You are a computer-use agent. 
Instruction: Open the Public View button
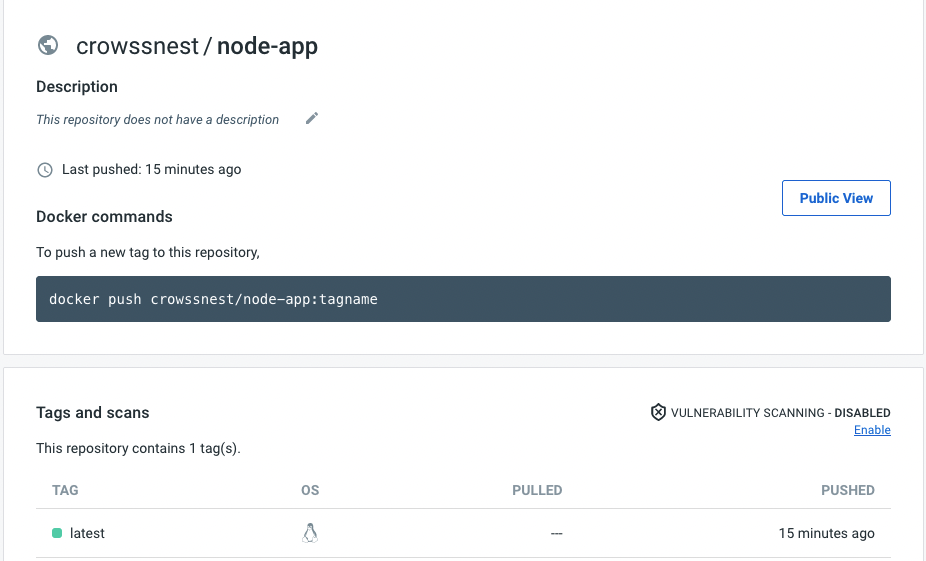tap(836, 198)
